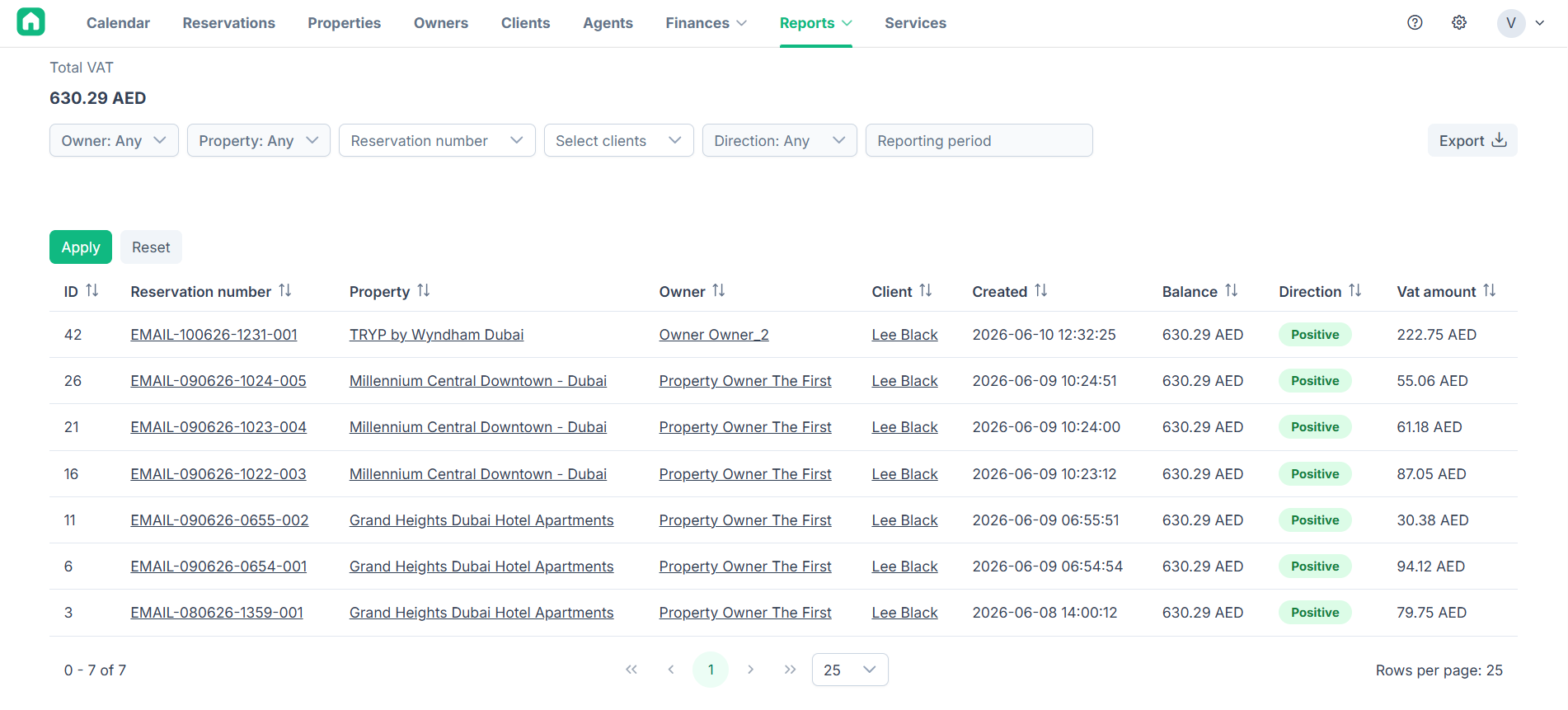
Task: Click the 222.75 AED VAT amount
Action: 1436,335
